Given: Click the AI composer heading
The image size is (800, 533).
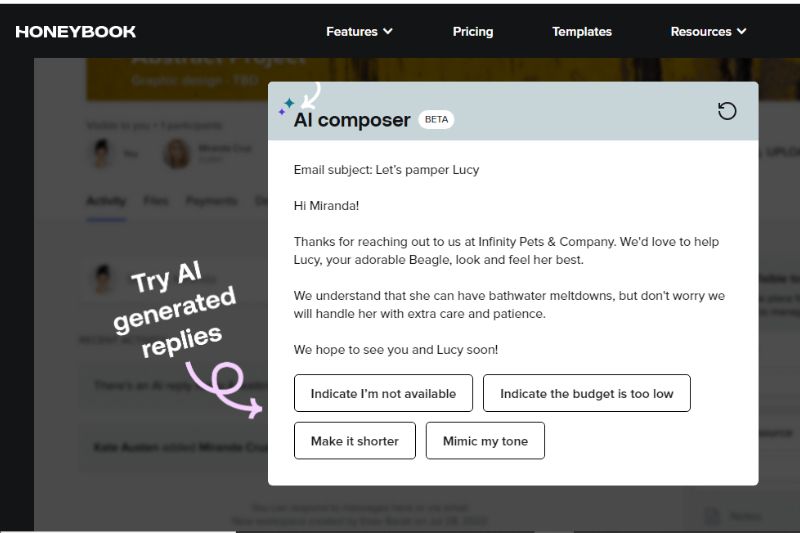Looking at the screenshot, I should tap(352, 120).
